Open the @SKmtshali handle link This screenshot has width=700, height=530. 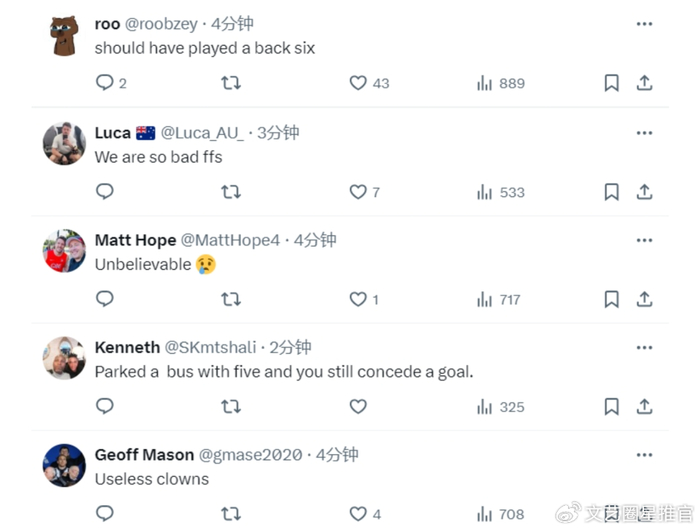coord(213,347)
